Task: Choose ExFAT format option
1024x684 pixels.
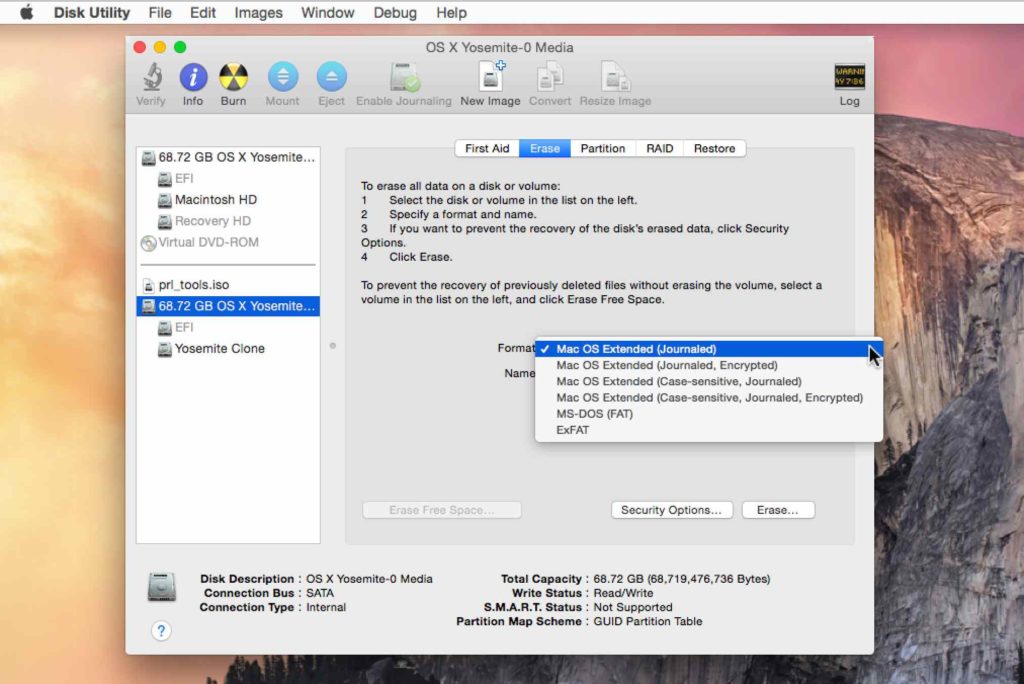Action: 709,431
